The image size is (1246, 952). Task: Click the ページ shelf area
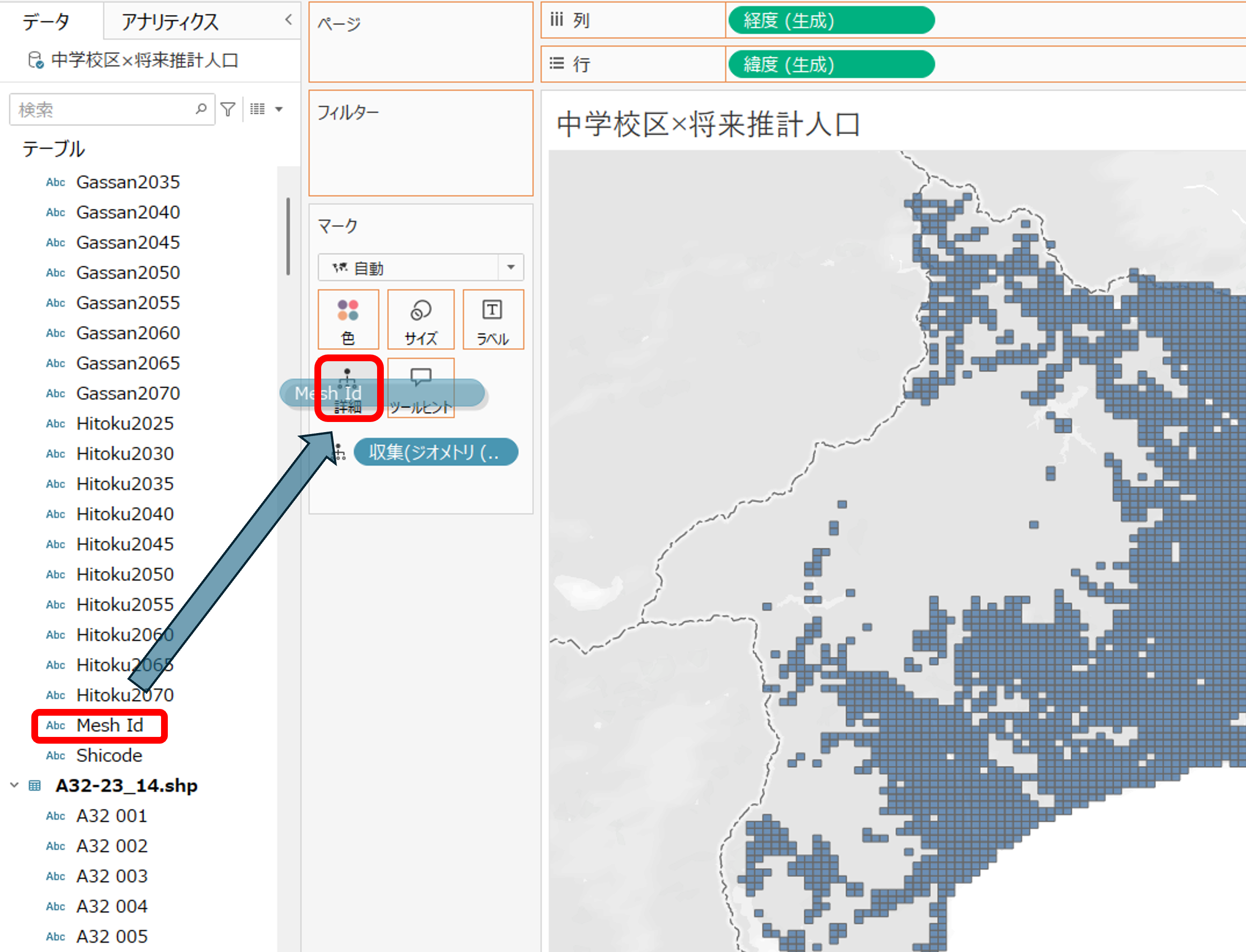tap(420, 42)
